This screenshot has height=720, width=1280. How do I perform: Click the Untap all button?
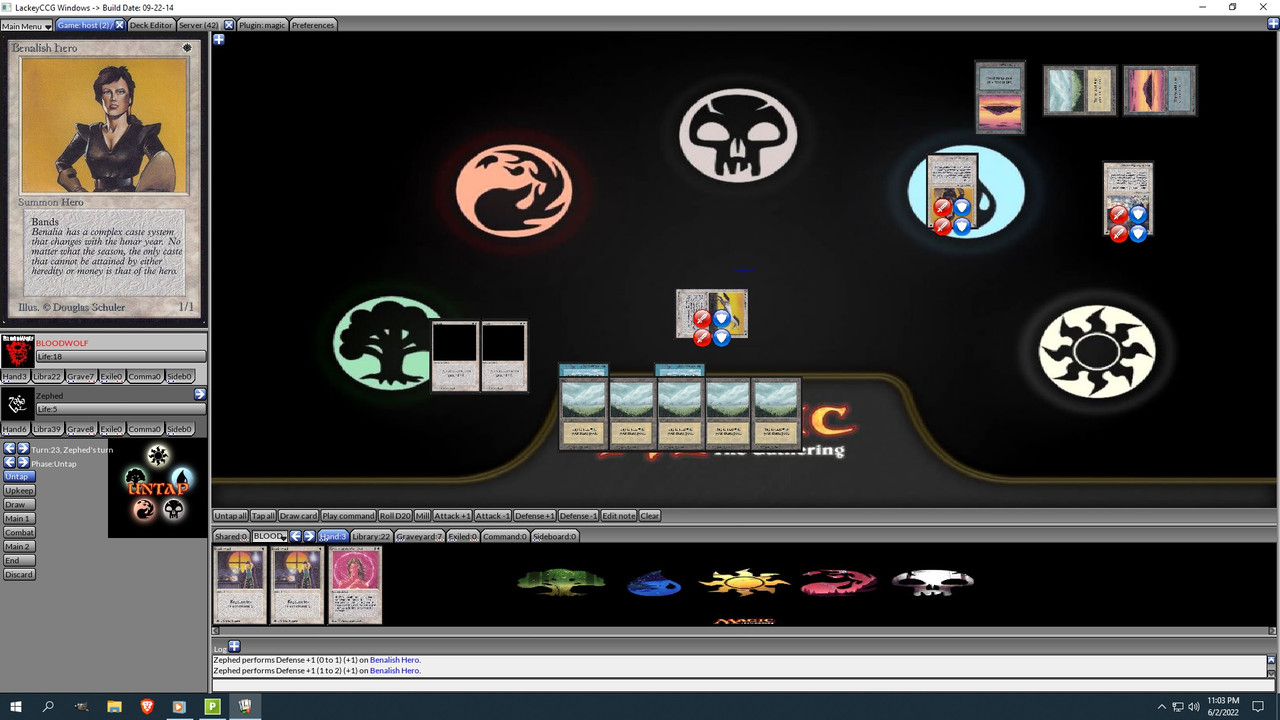(x=230, y=516)
